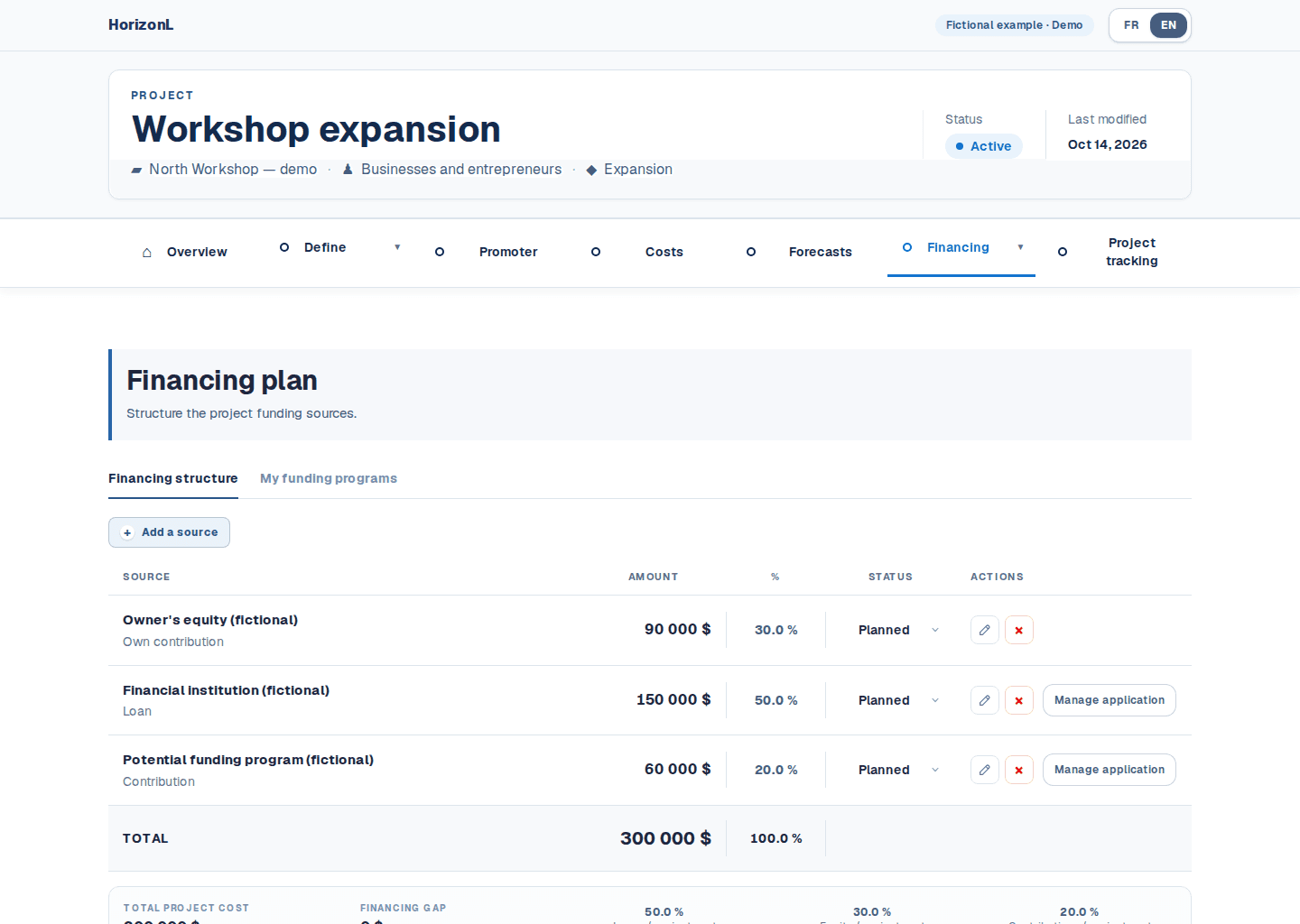This screenshot has height=924, width=1300.
Task: Click the 100.0 % total percentage
Action: [x=776, y=838]
